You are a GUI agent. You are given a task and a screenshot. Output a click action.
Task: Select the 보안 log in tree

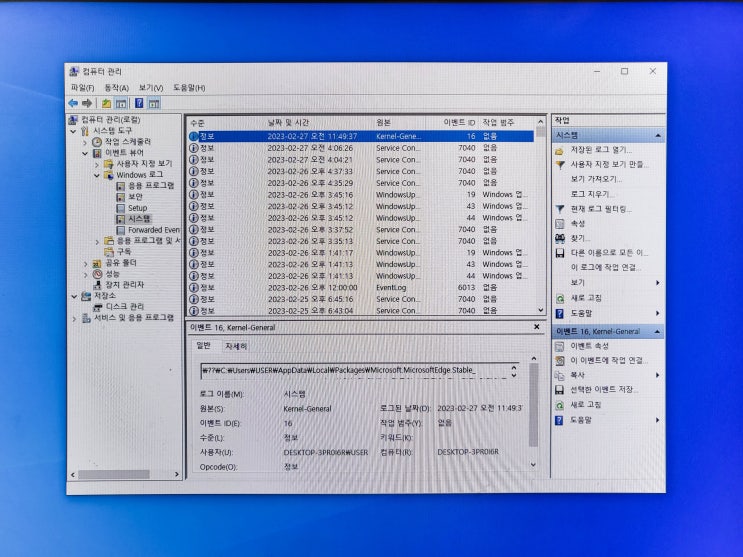(x=135, y=196)
